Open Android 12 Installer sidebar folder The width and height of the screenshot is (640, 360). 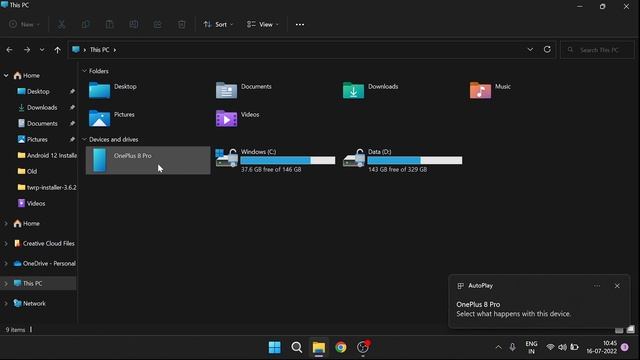47,155
